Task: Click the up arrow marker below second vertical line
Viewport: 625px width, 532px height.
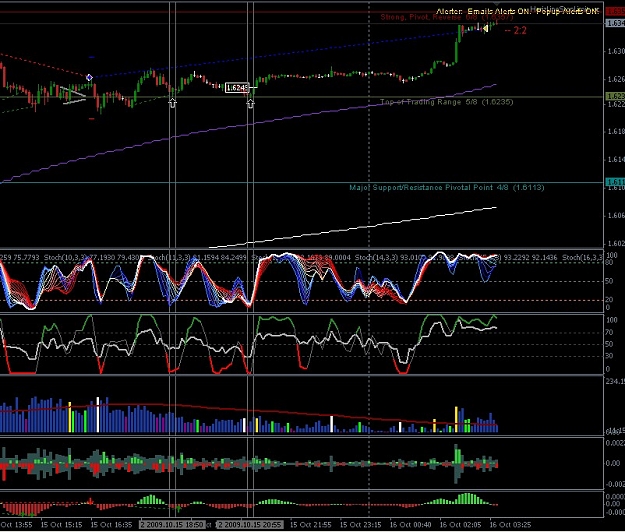Action: pos(250,103)
